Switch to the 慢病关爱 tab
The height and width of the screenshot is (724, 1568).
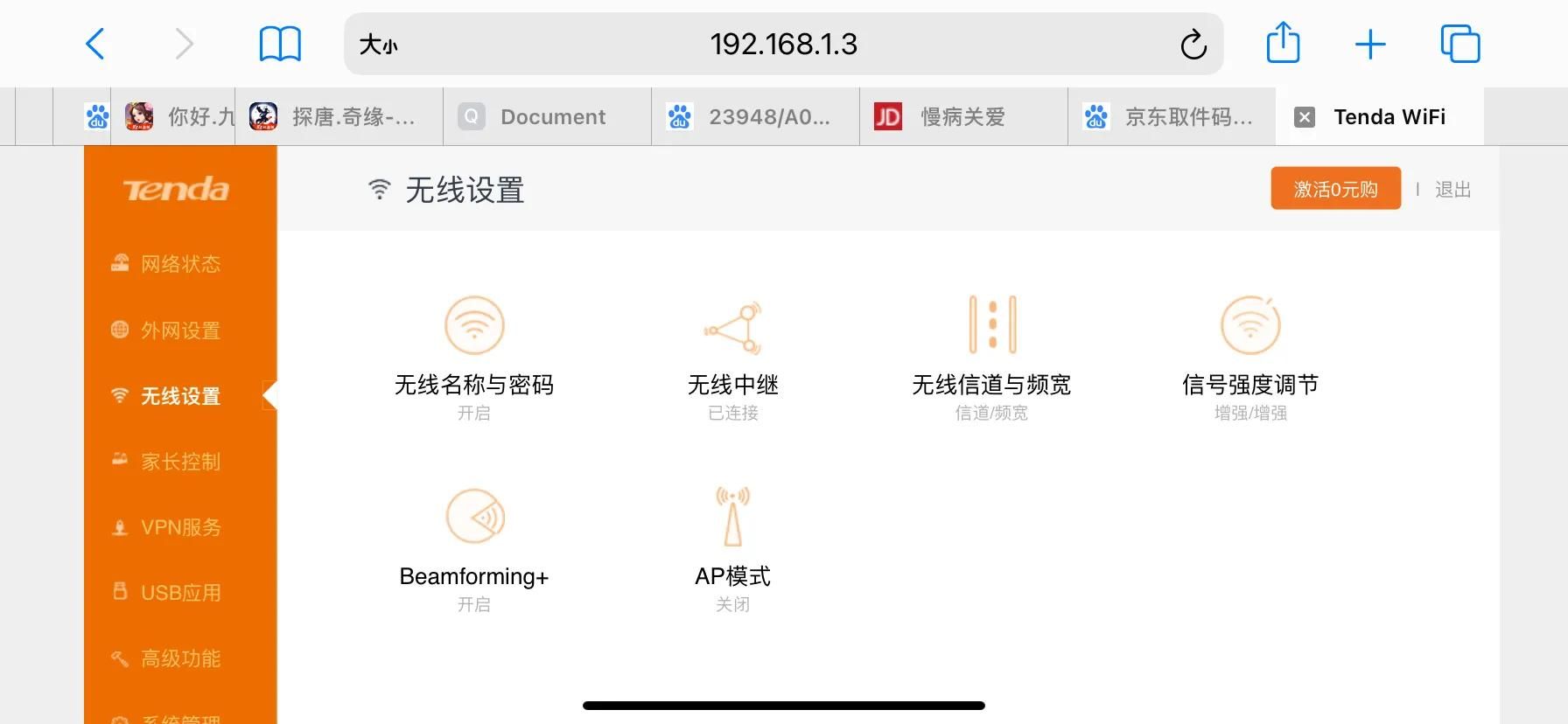coord(964,116)
